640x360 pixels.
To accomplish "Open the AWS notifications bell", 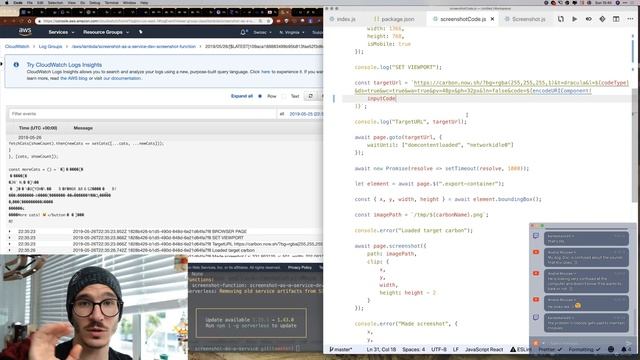I will tap(243, 32).
